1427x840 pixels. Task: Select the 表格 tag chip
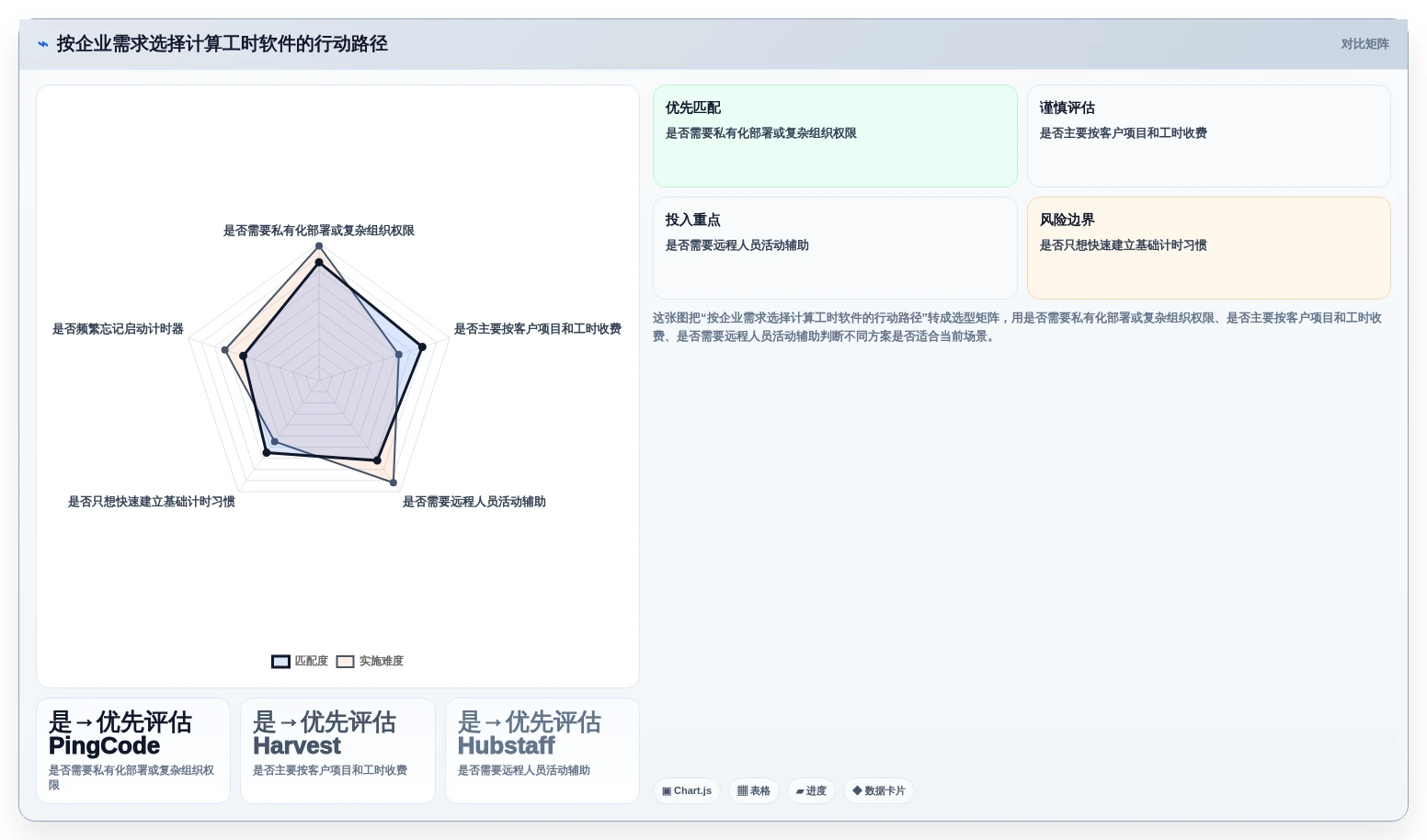(754, 790)
